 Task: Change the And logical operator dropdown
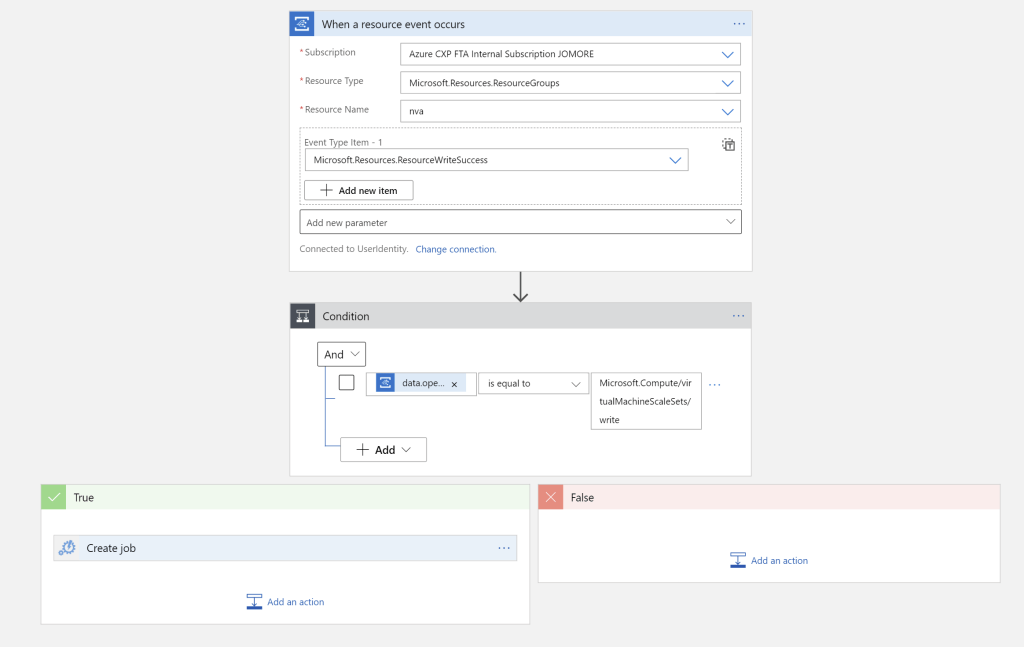click(x=341, y=354)
